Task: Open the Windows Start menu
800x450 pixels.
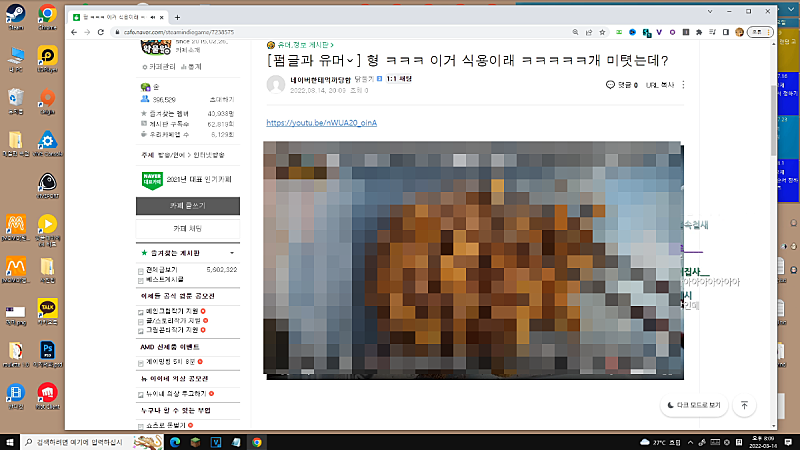Action: point(10,442)
